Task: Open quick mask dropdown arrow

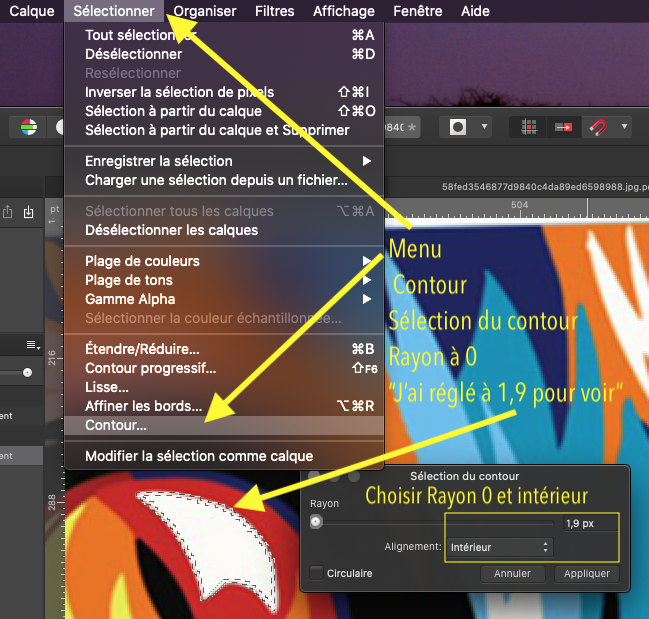Action: (484, 126)
